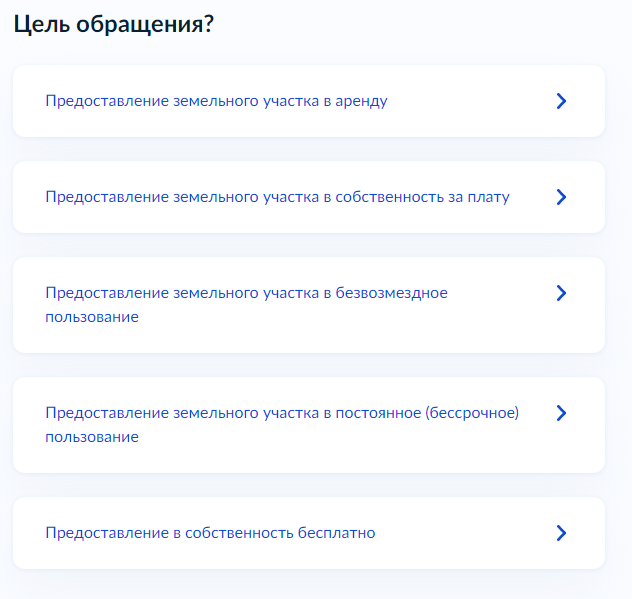Click the 'Цель обращения?' heading
The width and height of the screenshot is (632, 599).
coord(114,25)
